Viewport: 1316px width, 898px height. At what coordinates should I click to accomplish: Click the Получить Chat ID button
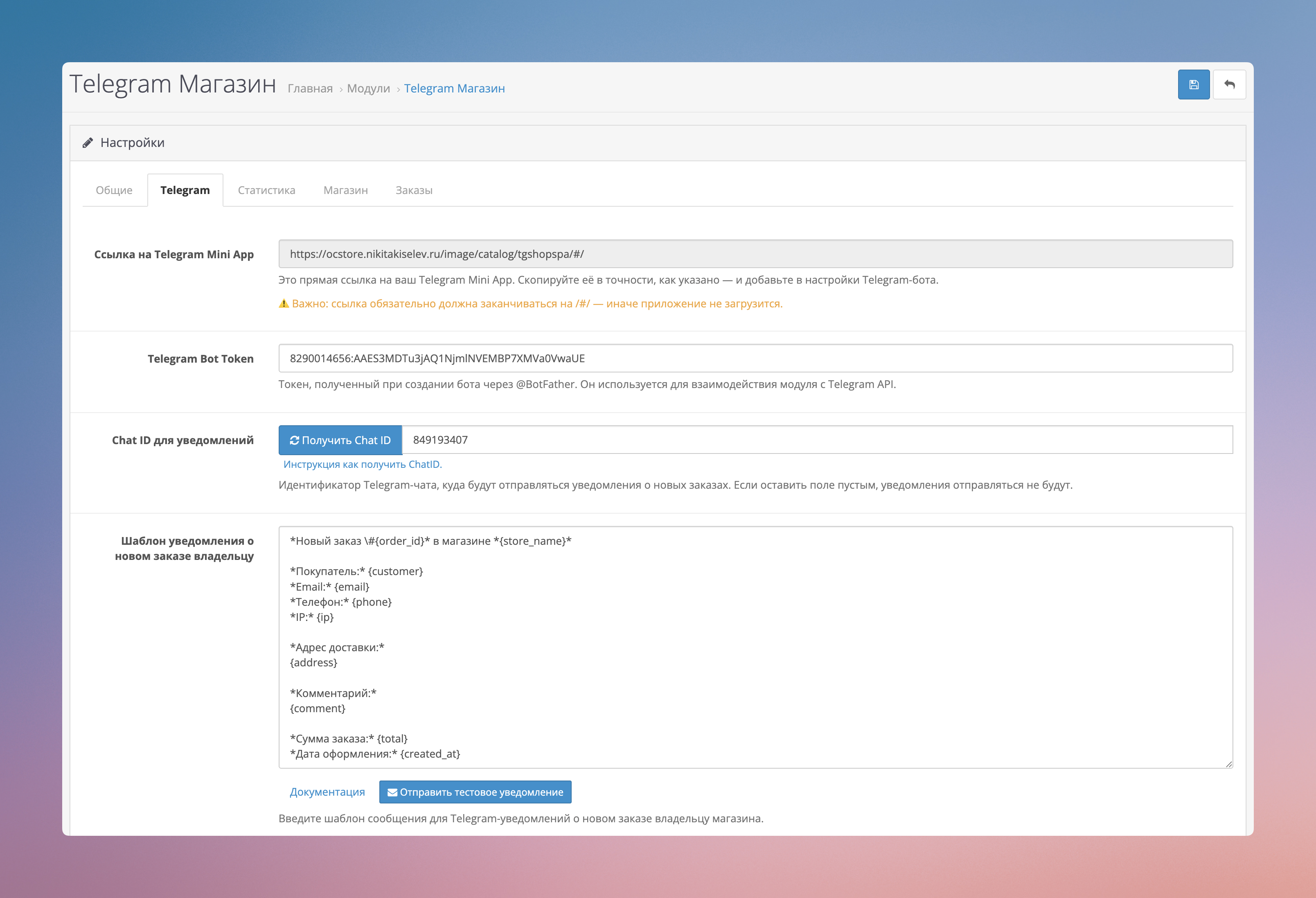pyautogui.click(x=340, y=440)
